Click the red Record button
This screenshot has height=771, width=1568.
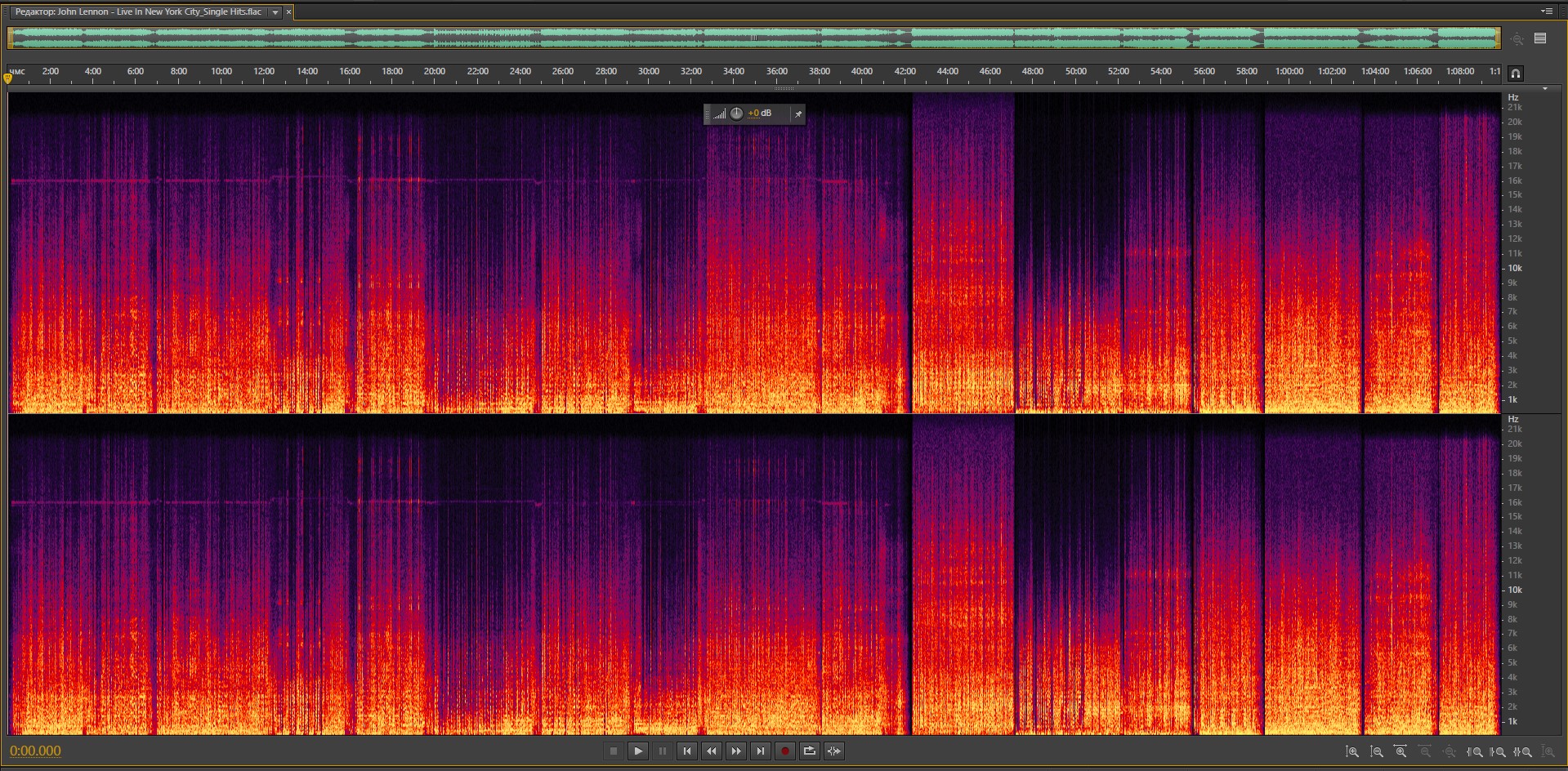[x=785, y=751]
